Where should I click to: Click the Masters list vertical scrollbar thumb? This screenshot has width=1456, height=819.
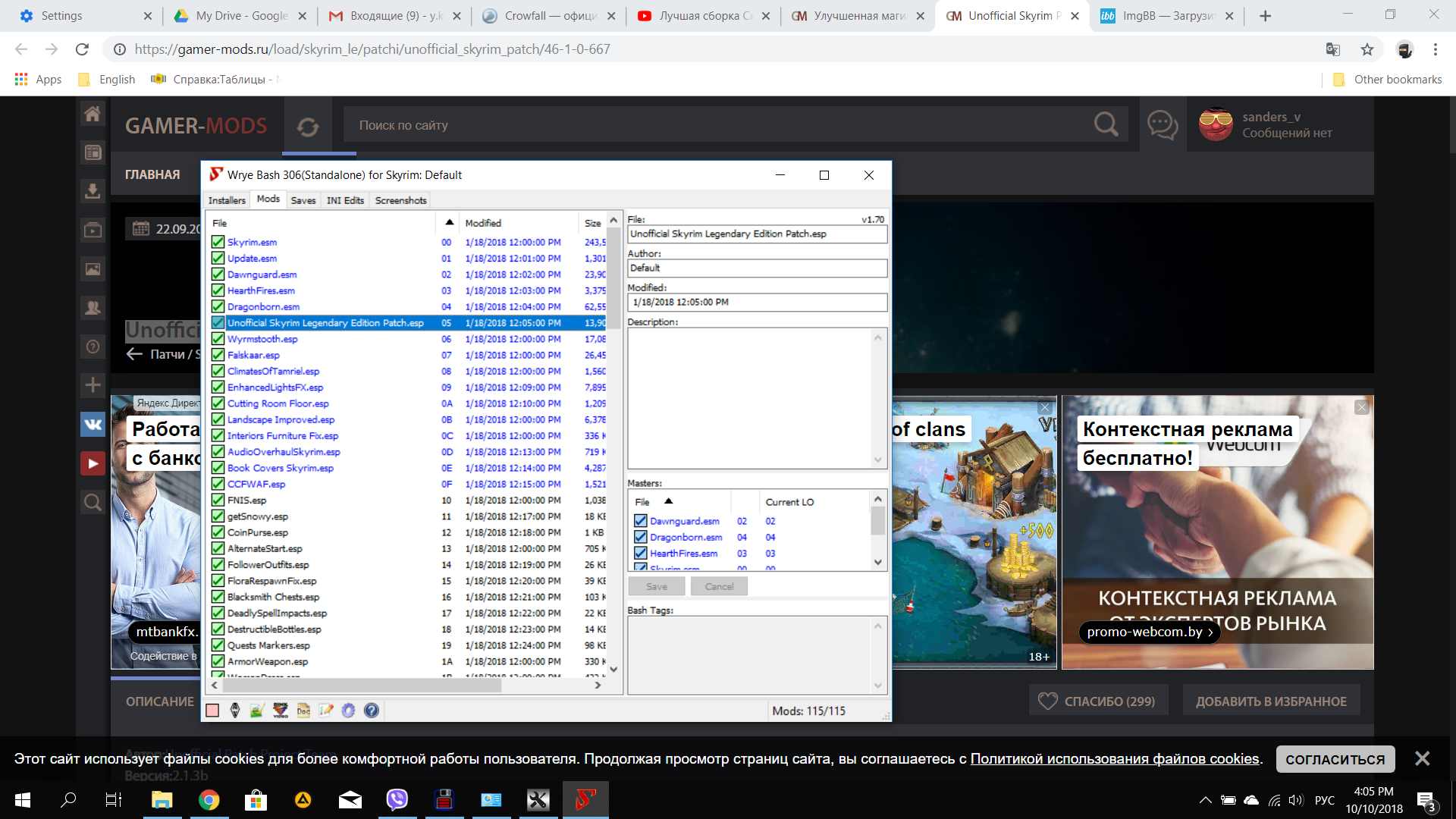click(x=878, y=521)
